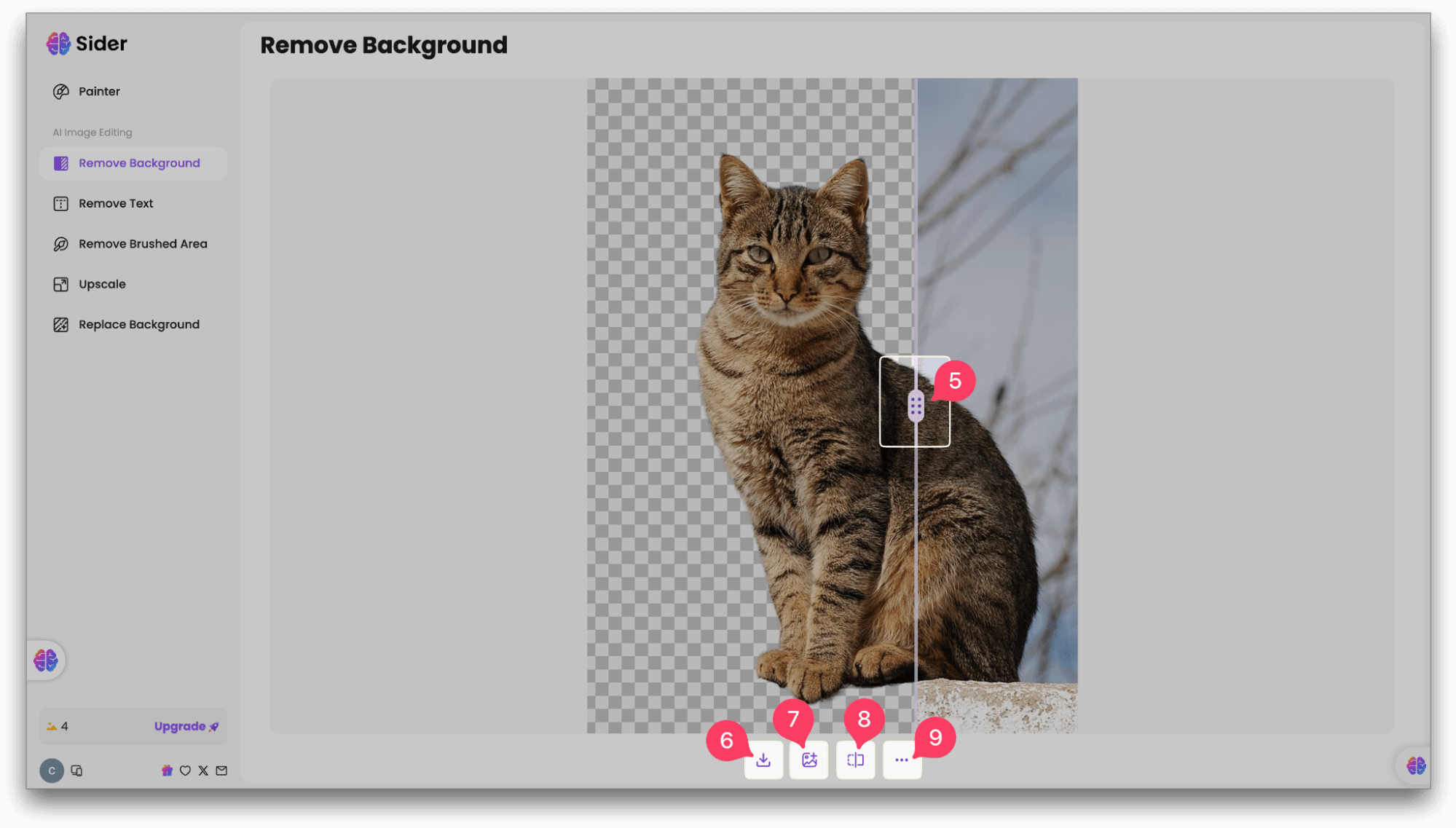The width and height of the screenshot is (1456, 828).
Task: Download the background-removed image
Action: pyautogui.click(x=763, y=760)
